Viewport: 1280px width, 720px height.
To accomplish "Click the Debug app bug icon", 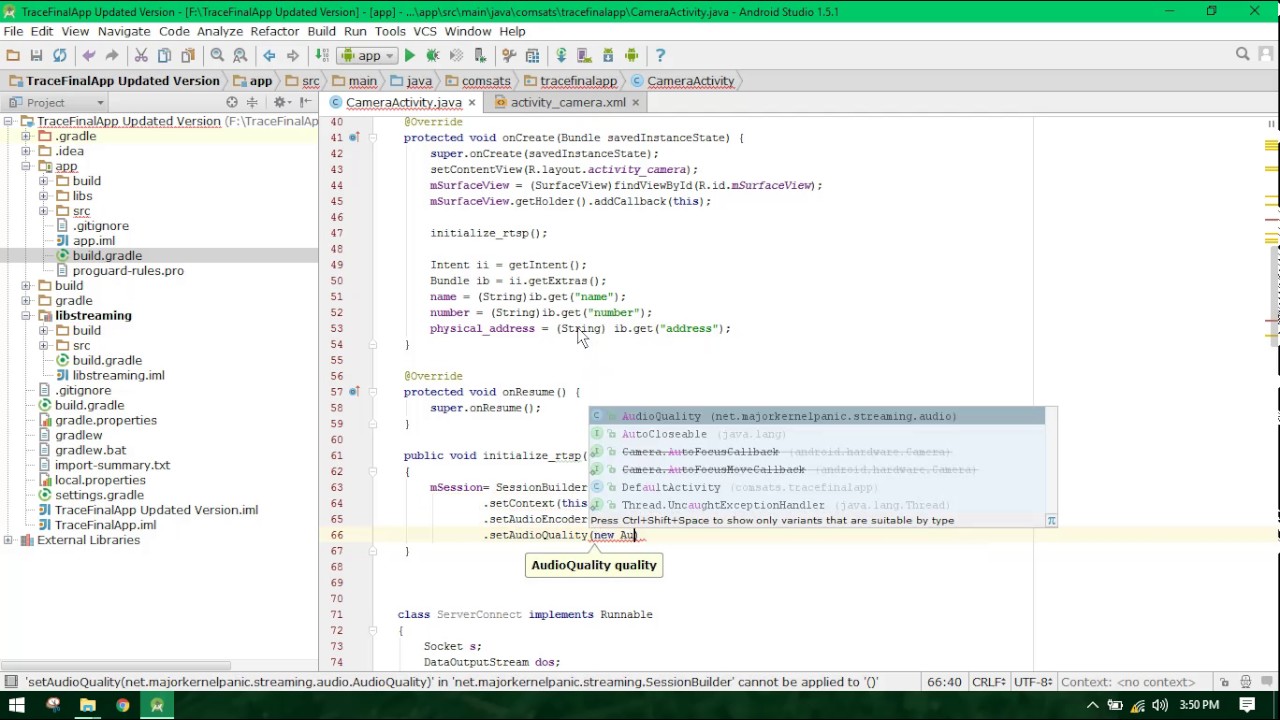I will point(433,56).
